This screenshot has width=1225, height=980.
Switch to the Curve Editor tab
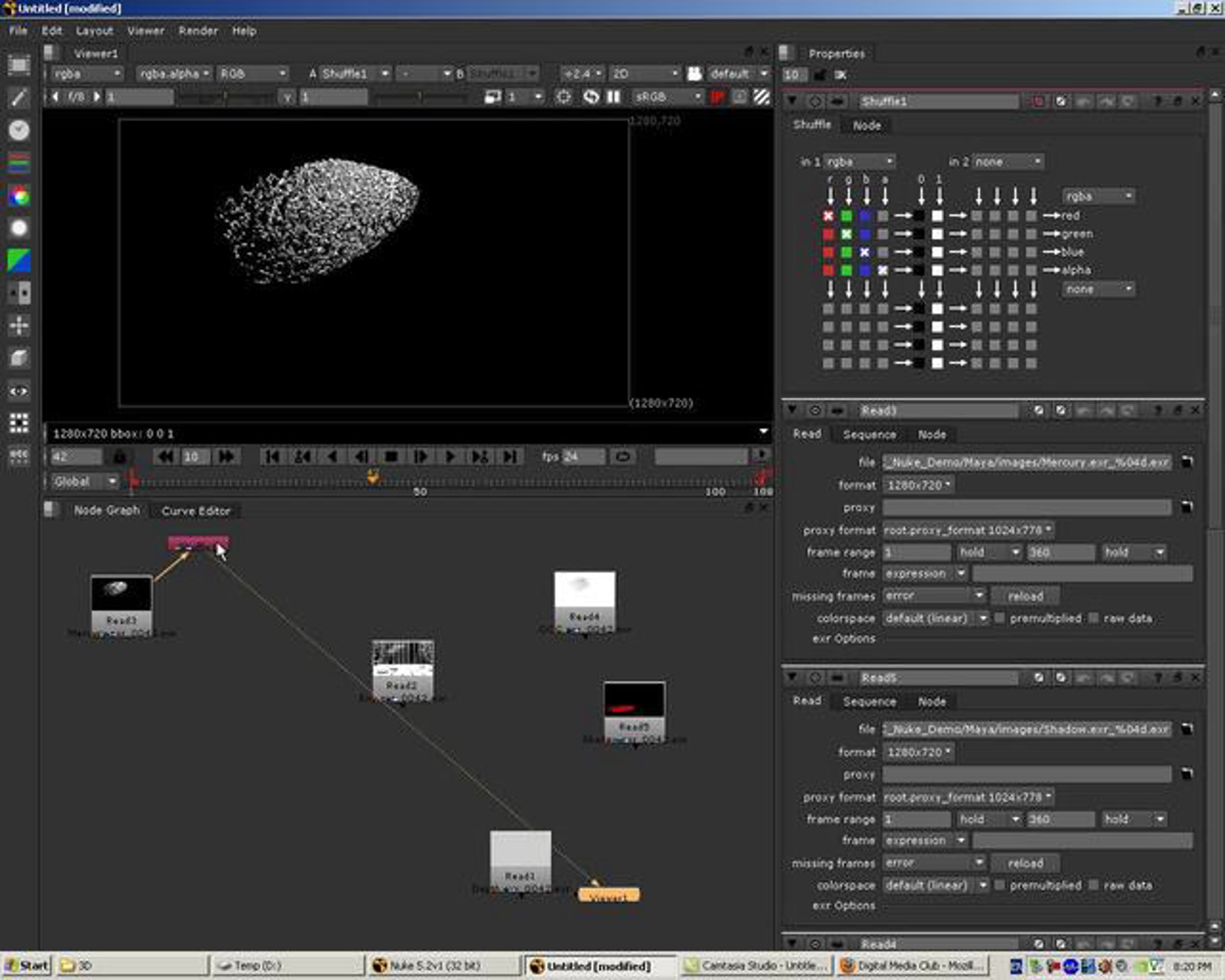tap(195, 511)
